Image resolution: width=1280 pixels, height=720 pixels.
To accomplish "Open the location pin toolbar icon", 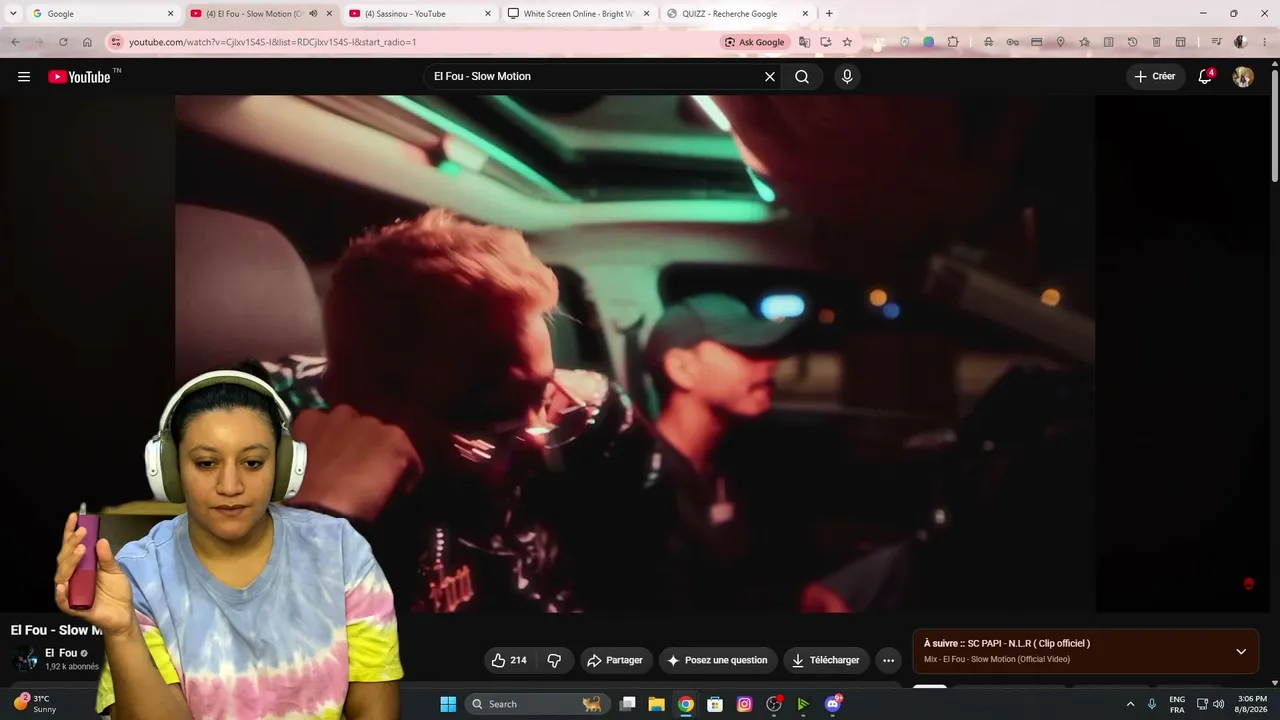I will click(x=1060, y=42).
